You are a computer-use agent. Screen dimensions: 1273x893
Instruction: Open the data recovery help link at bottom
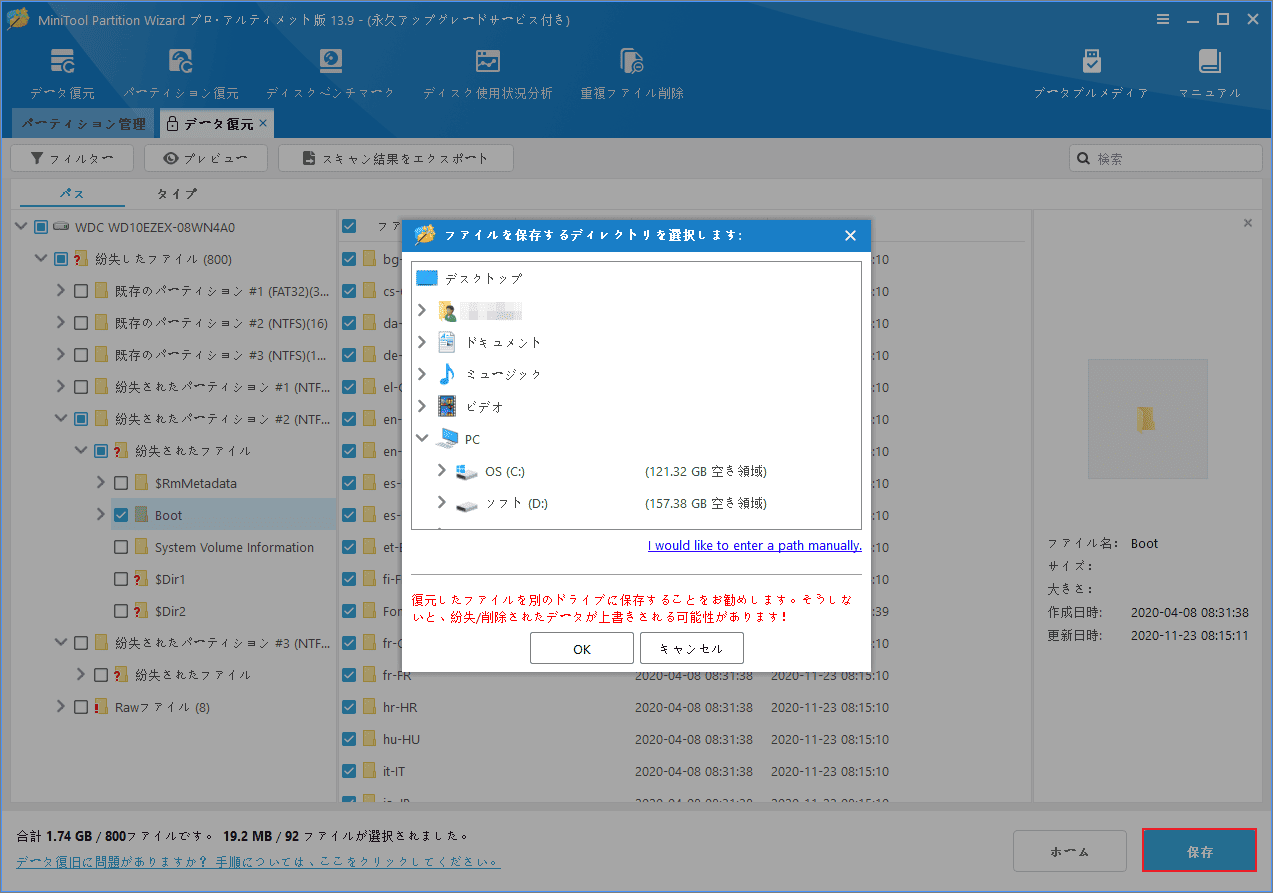258,861
